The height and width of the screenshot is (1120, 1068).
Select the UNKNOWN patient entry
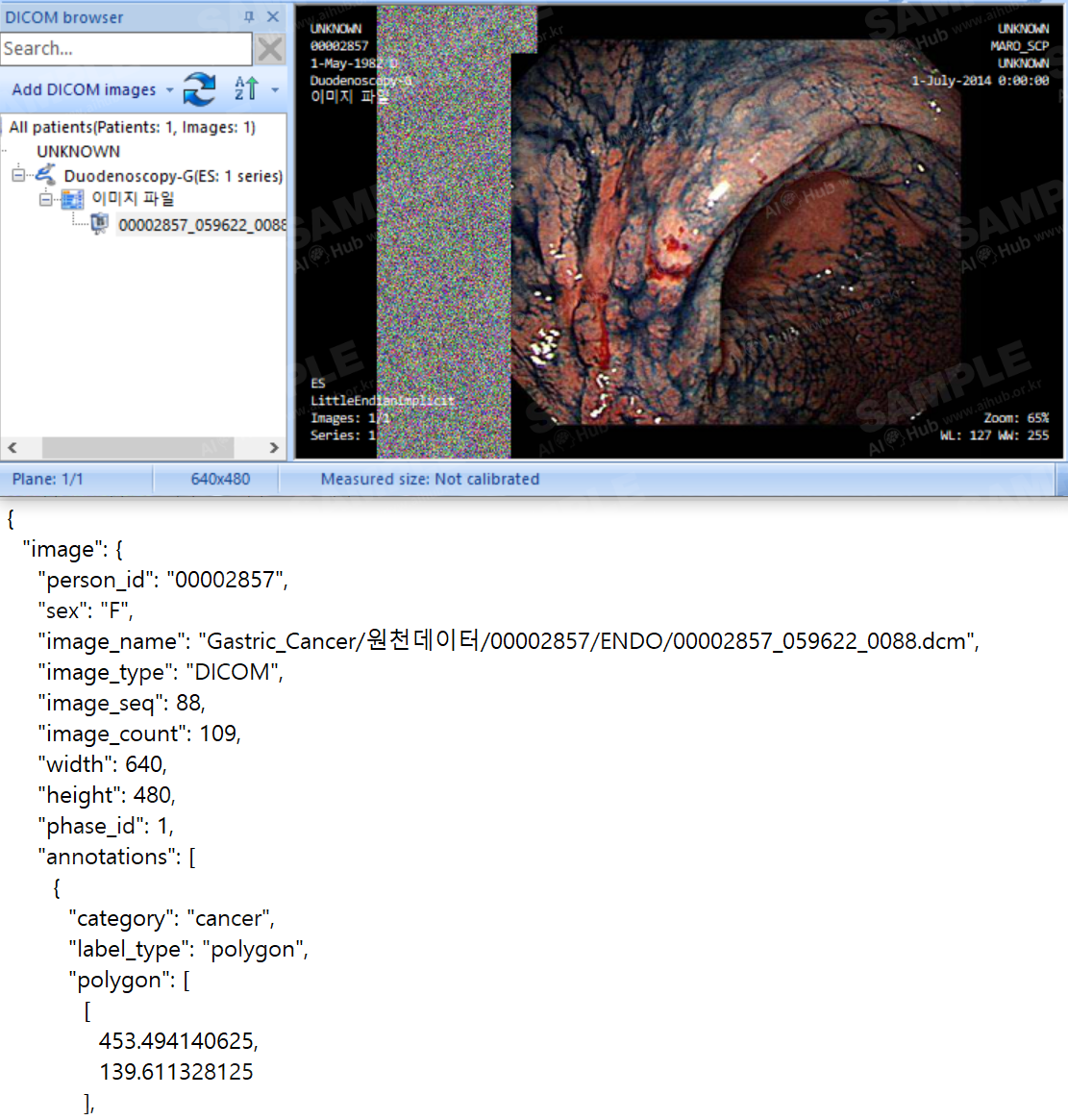click(78, 151)
